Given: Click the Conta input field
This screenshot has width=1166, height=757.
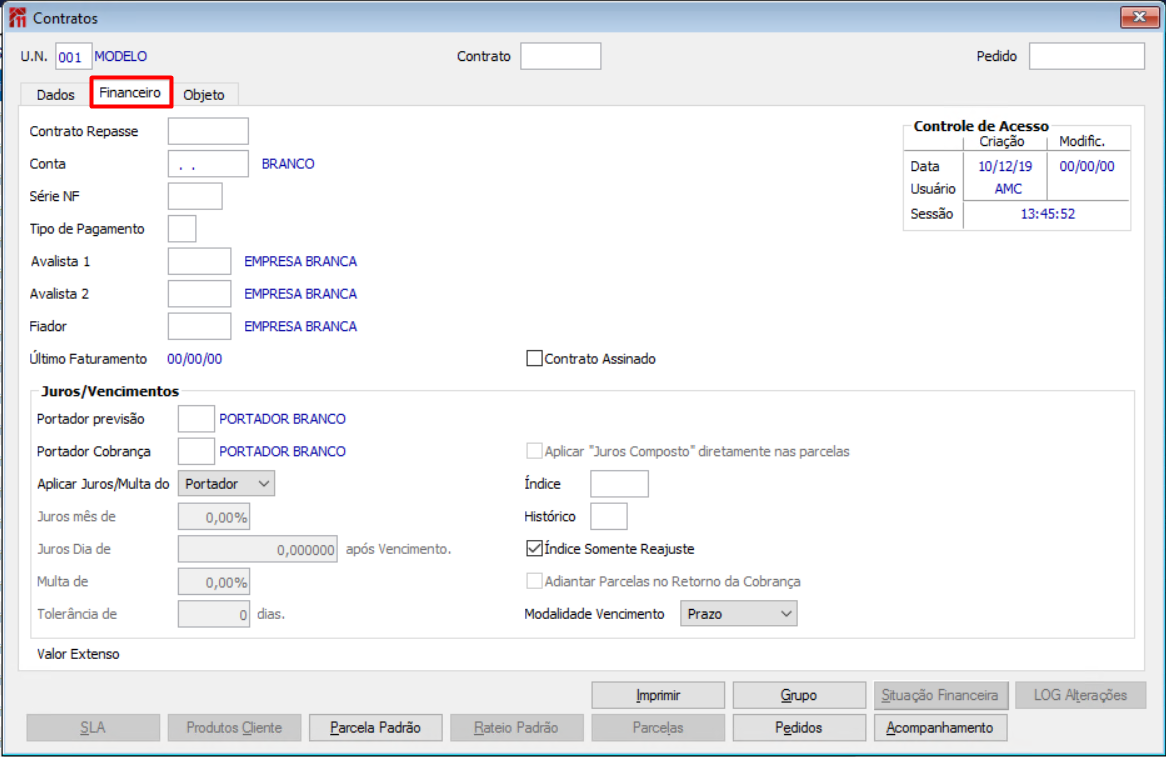Looking at the screenshot, I should [x=208, y=164].
